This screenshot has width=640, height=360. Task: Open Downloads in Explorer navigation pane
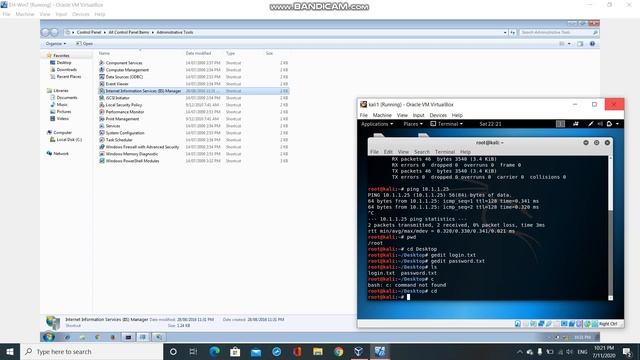tap(67, 69)
